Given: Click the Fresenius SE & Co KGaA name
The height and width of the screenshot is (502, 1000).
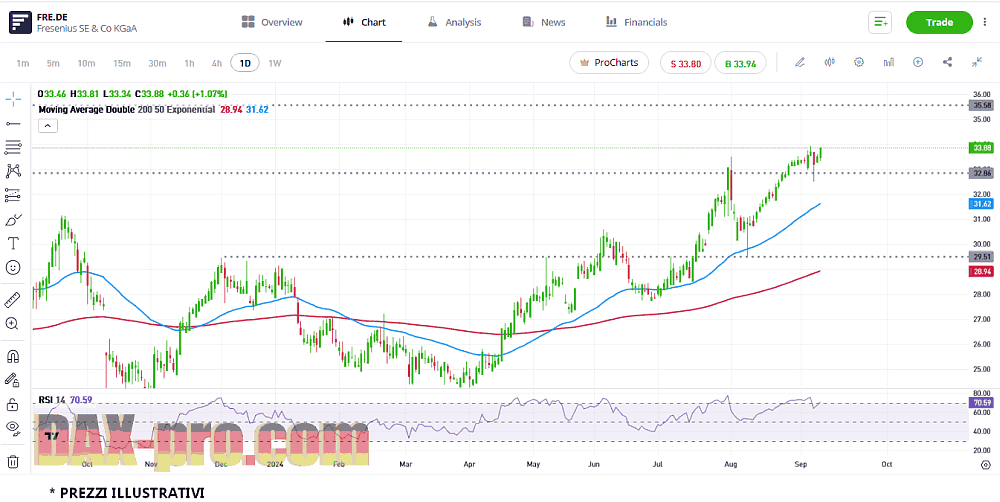Looking at the screenshot, I should 87,29.
